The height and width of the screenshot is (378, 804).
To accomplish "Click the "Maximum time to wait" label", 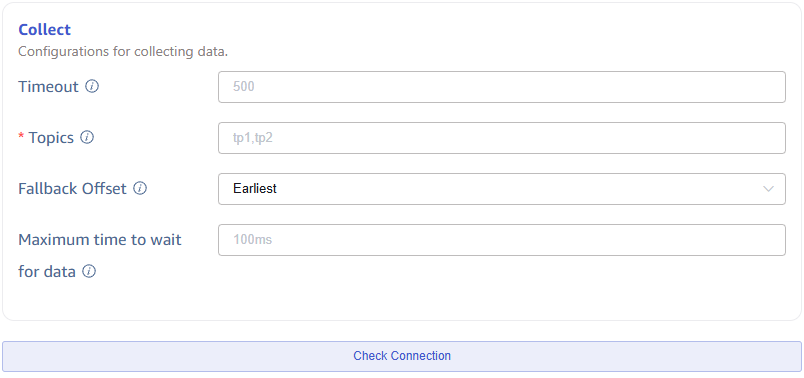I will [100, 240].
